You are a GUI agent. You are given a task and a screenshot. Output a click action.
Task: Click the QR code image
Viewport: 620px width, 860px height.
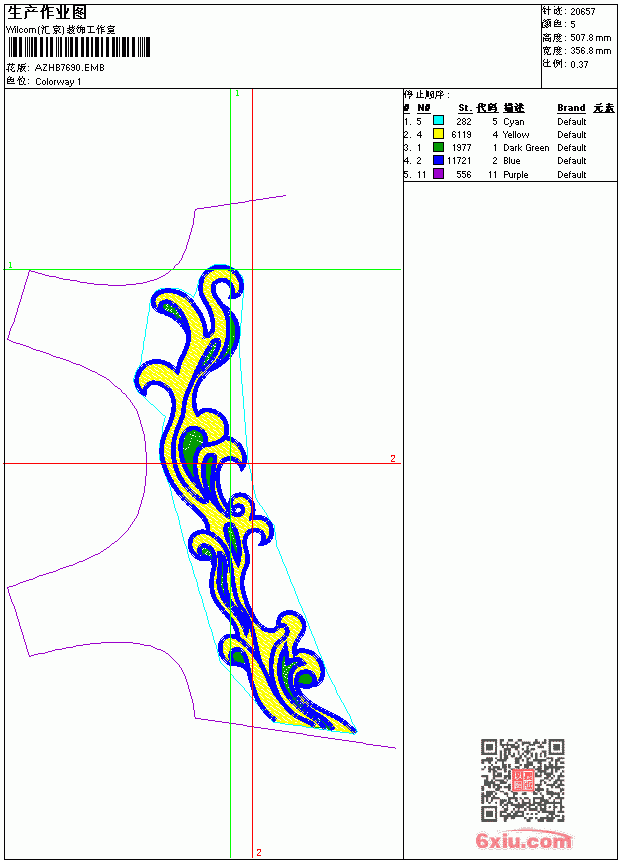(x=523, y=780)
